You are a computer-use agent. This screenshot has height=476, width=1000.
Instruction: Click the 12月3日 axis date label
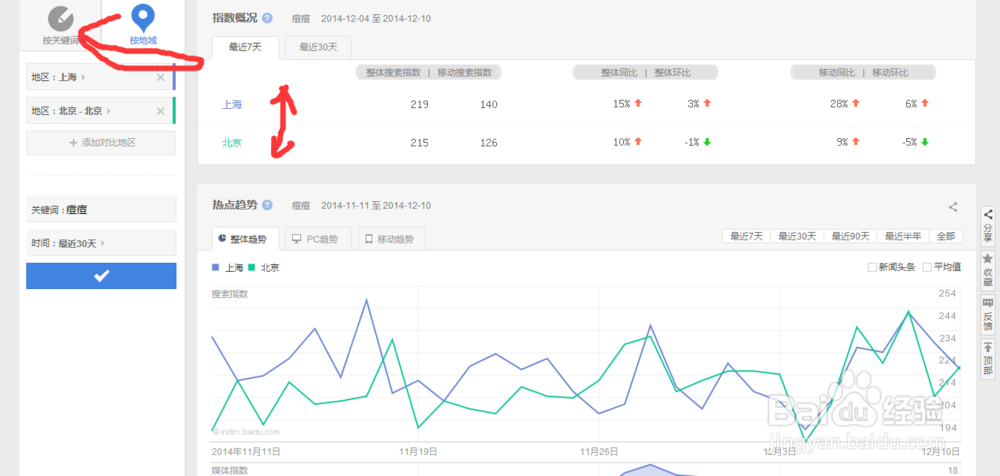click(x=781, y=451)
